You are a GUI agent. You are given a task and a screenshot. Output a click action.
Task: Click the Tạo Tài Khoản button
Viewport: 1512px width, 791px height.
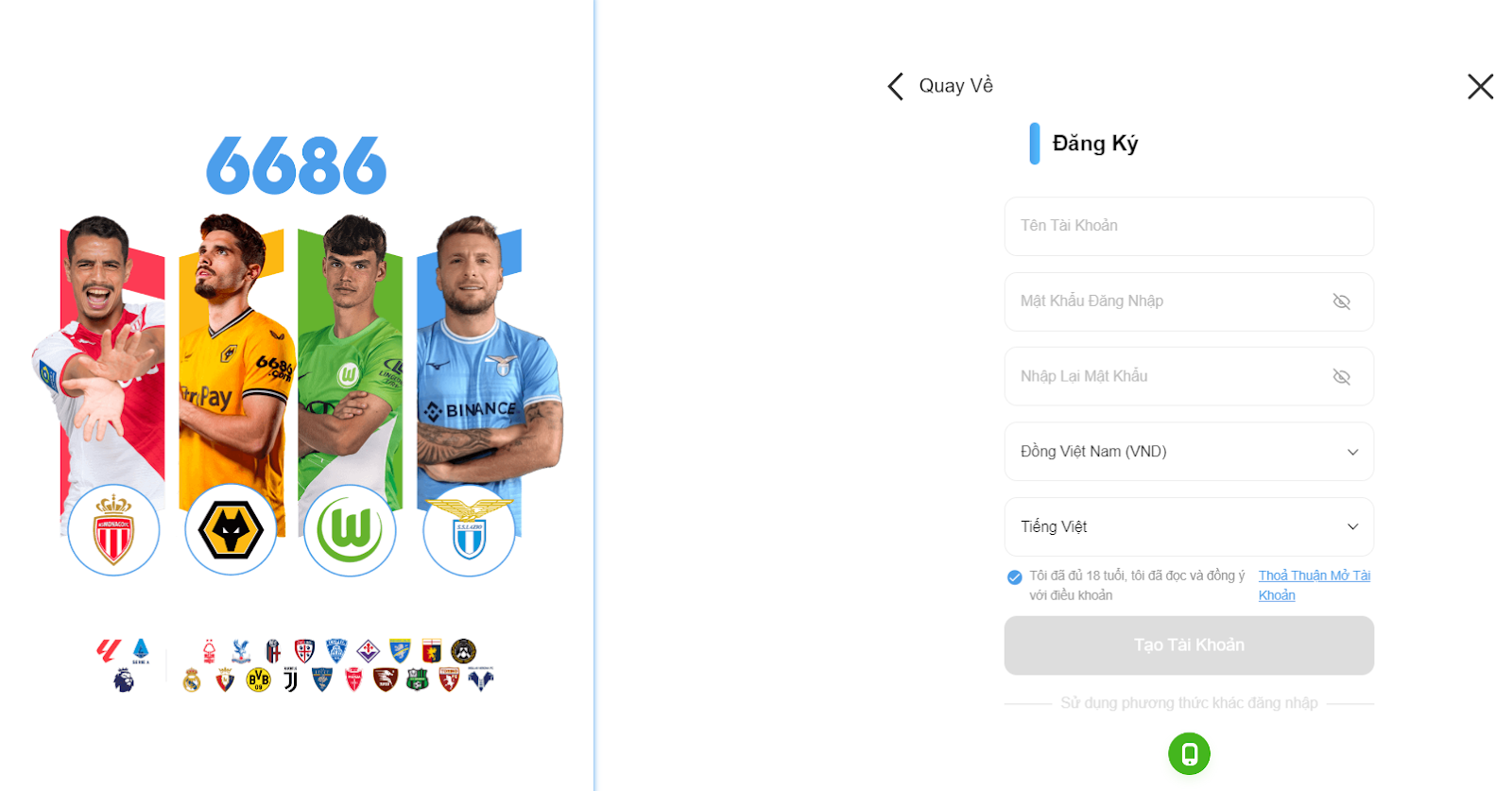1189,645
